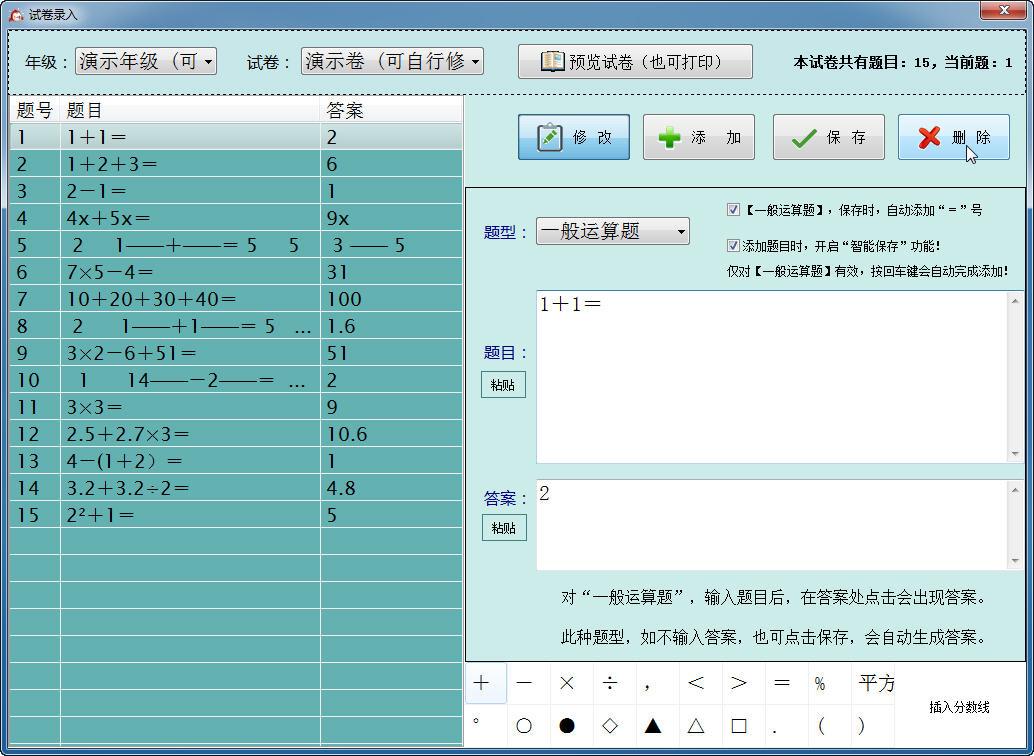Click the 删除 (delete) red X button
The height and width of the screenshot is (756, 1034).
953,137
